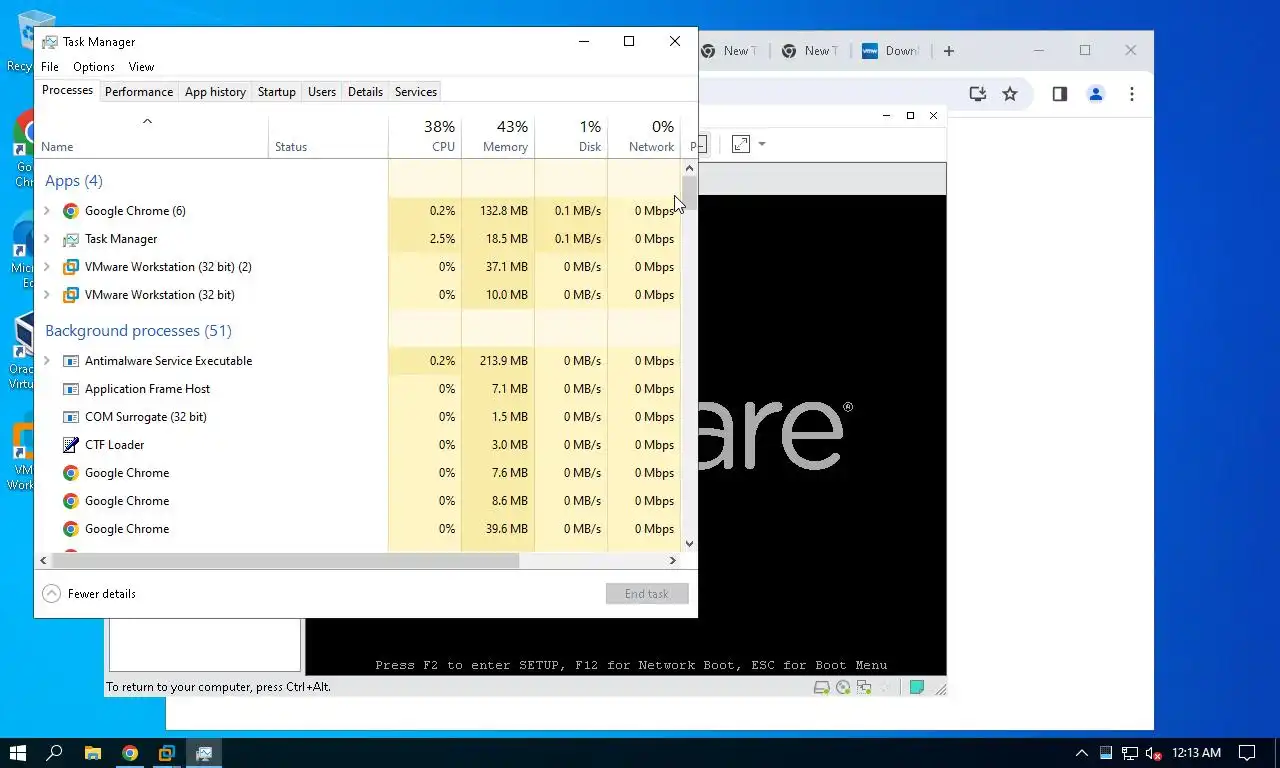Click Task Manager taskbar icon
This screenshot has height=768, width=1280.
[x=204, y=753]
